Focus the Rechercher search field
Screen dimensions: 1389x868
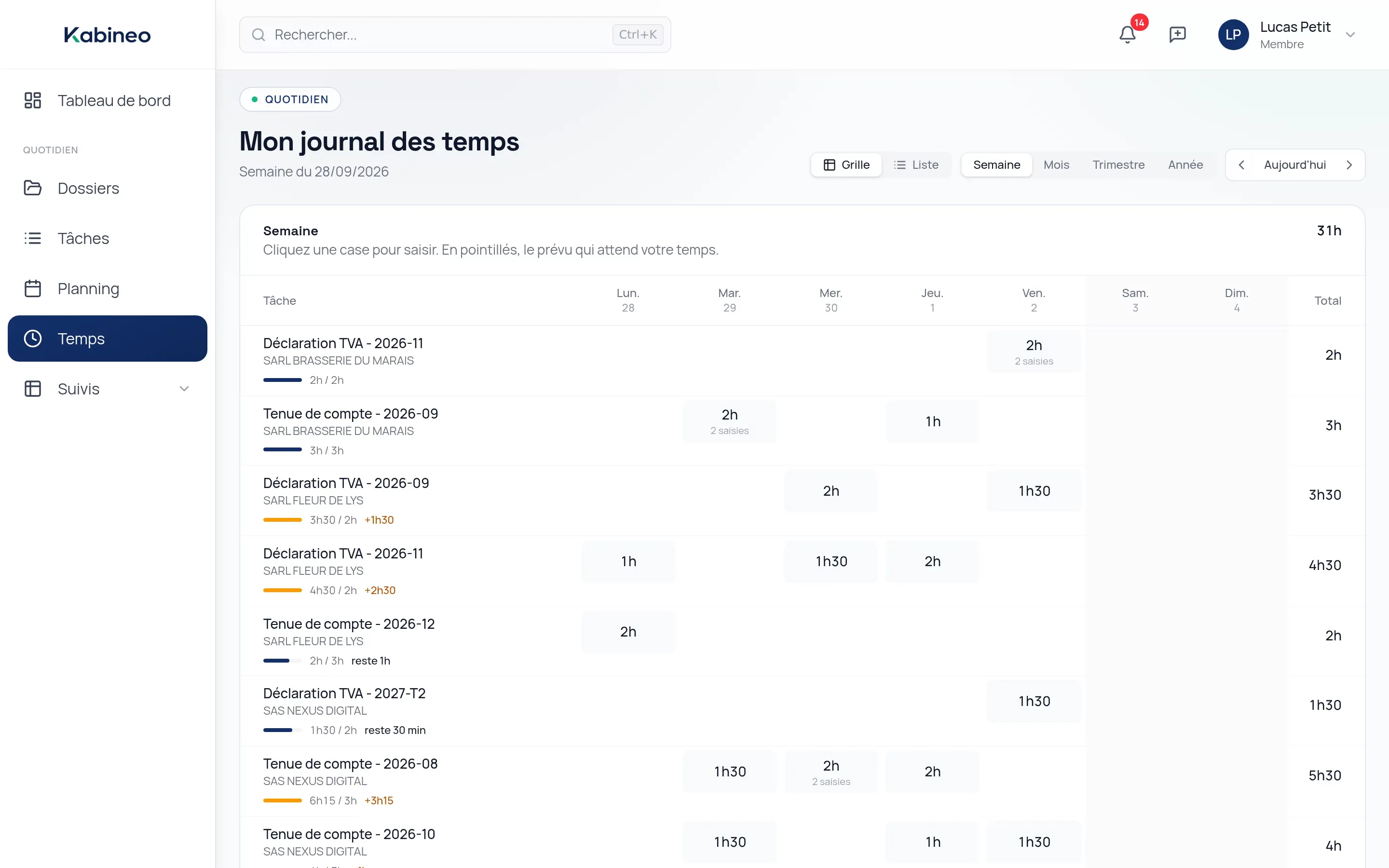pyautogui.click(x=455, y=34)
